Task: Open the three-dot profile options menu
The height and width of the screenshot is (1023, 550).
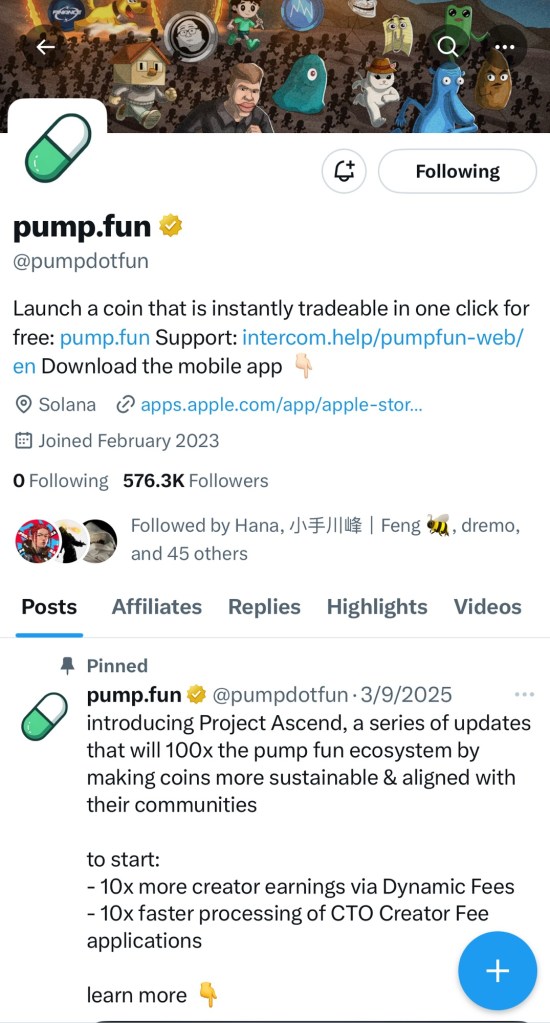Action: [x=505, y=47]
